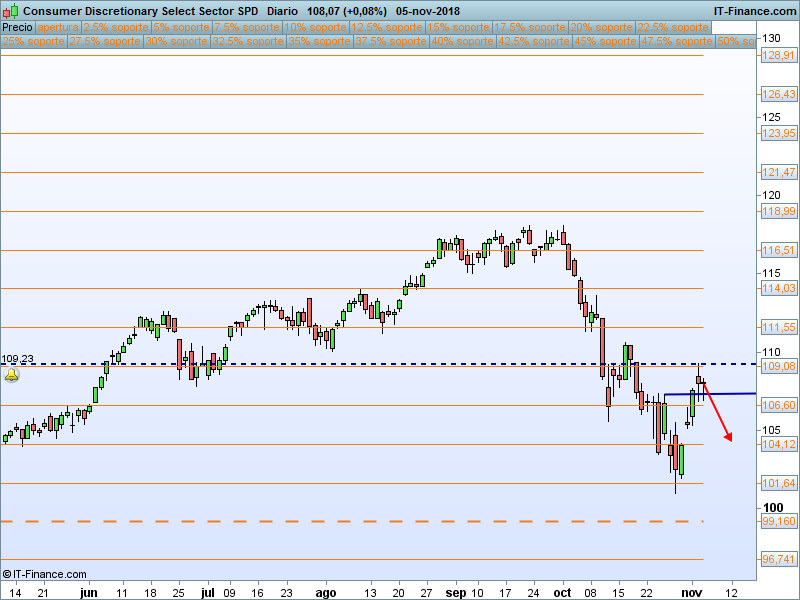The width and height of the screenshot is (800, 600).
Task: Click the 99,160 dashed level tag
Action: [x=779, y=521]
